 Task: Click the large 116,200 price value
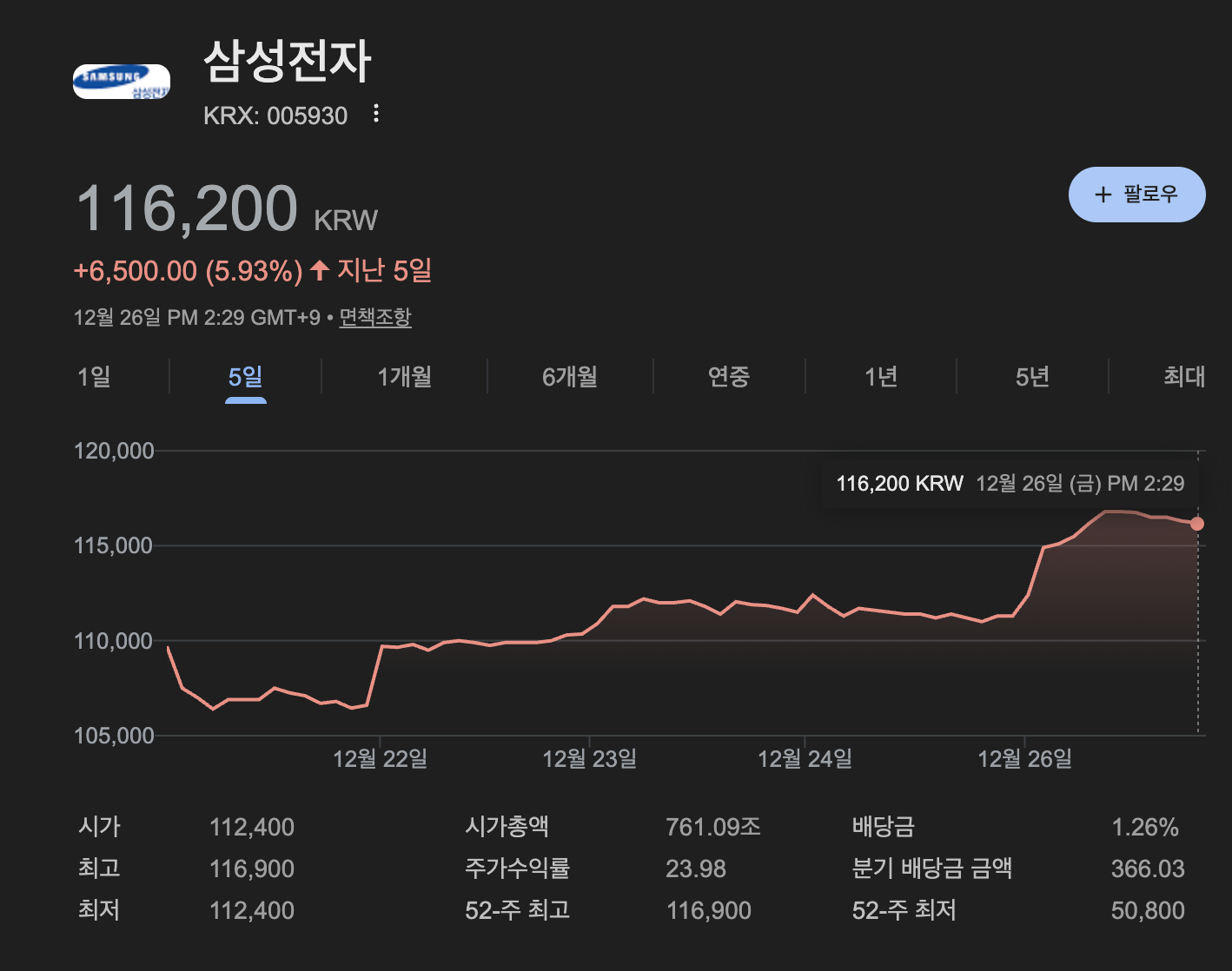pyautogui.click(x=188, y=209)
